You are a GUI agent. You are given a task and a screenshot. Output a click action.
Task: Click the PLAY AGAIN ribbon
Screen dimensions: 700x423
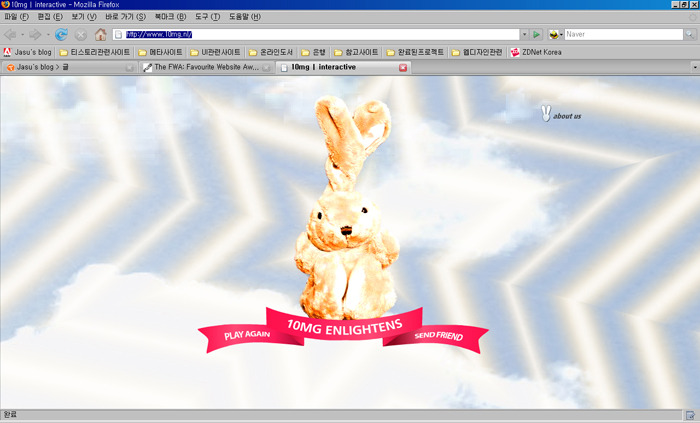[247, 335]
